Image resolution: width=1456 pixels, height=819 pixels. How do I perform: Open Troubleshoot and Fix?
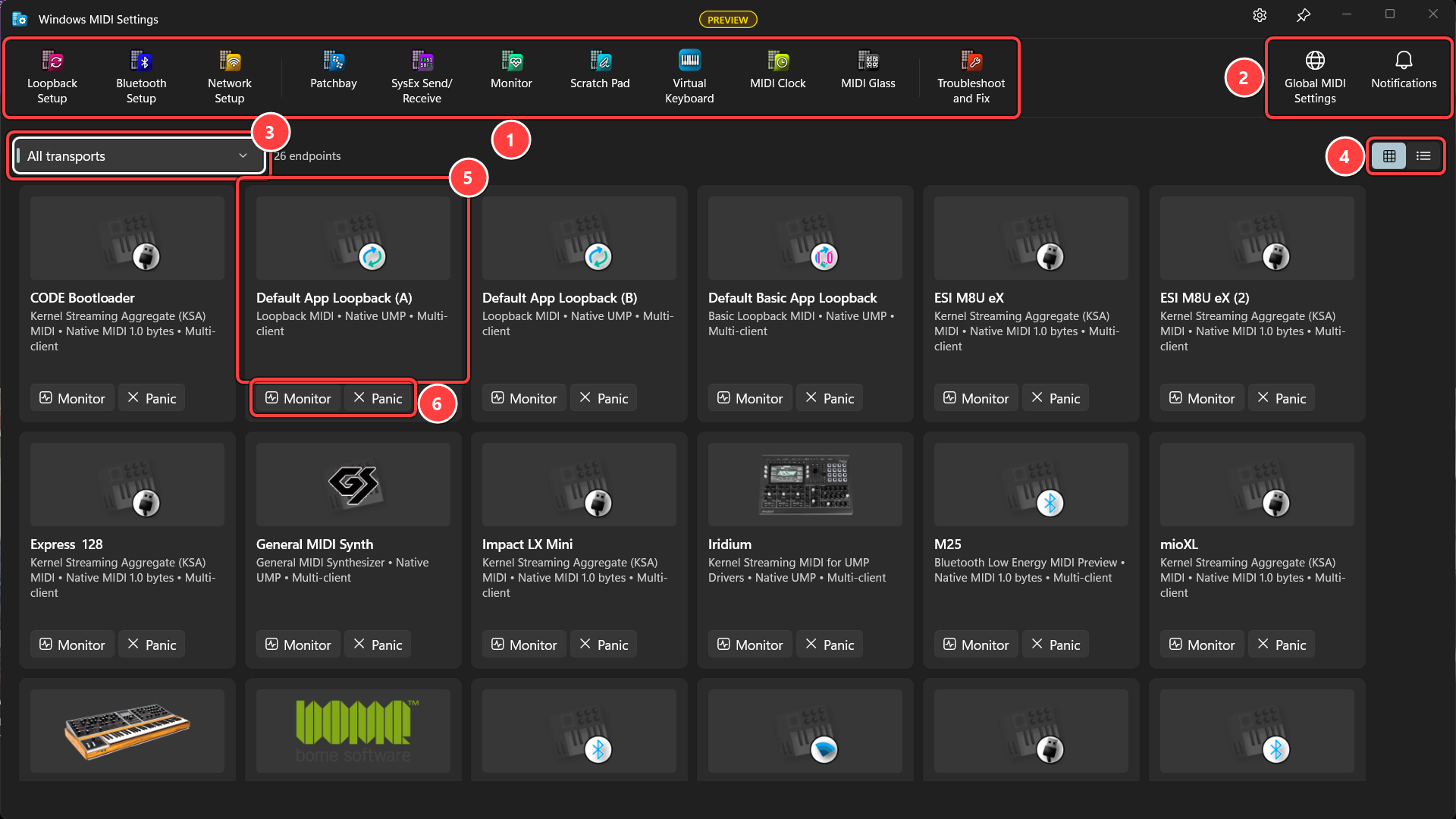pyautogui.click(x=971, y=77)
